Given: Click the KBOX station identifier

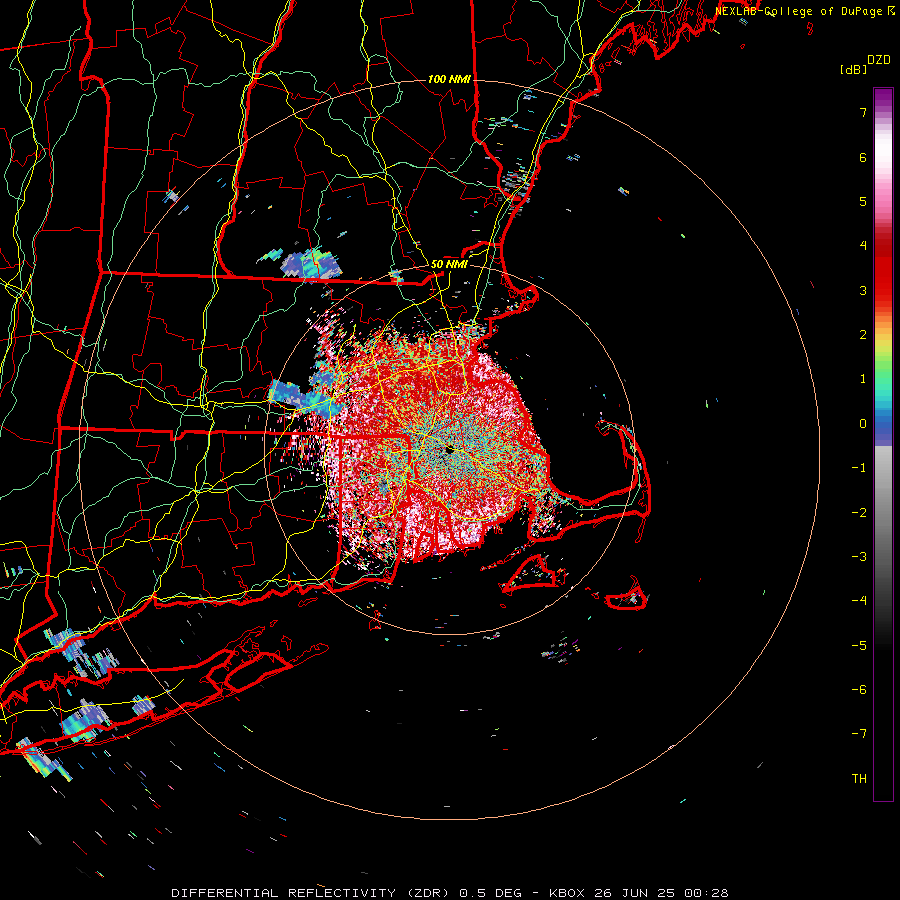Looking at the screenshot, I should coord(567,893).
